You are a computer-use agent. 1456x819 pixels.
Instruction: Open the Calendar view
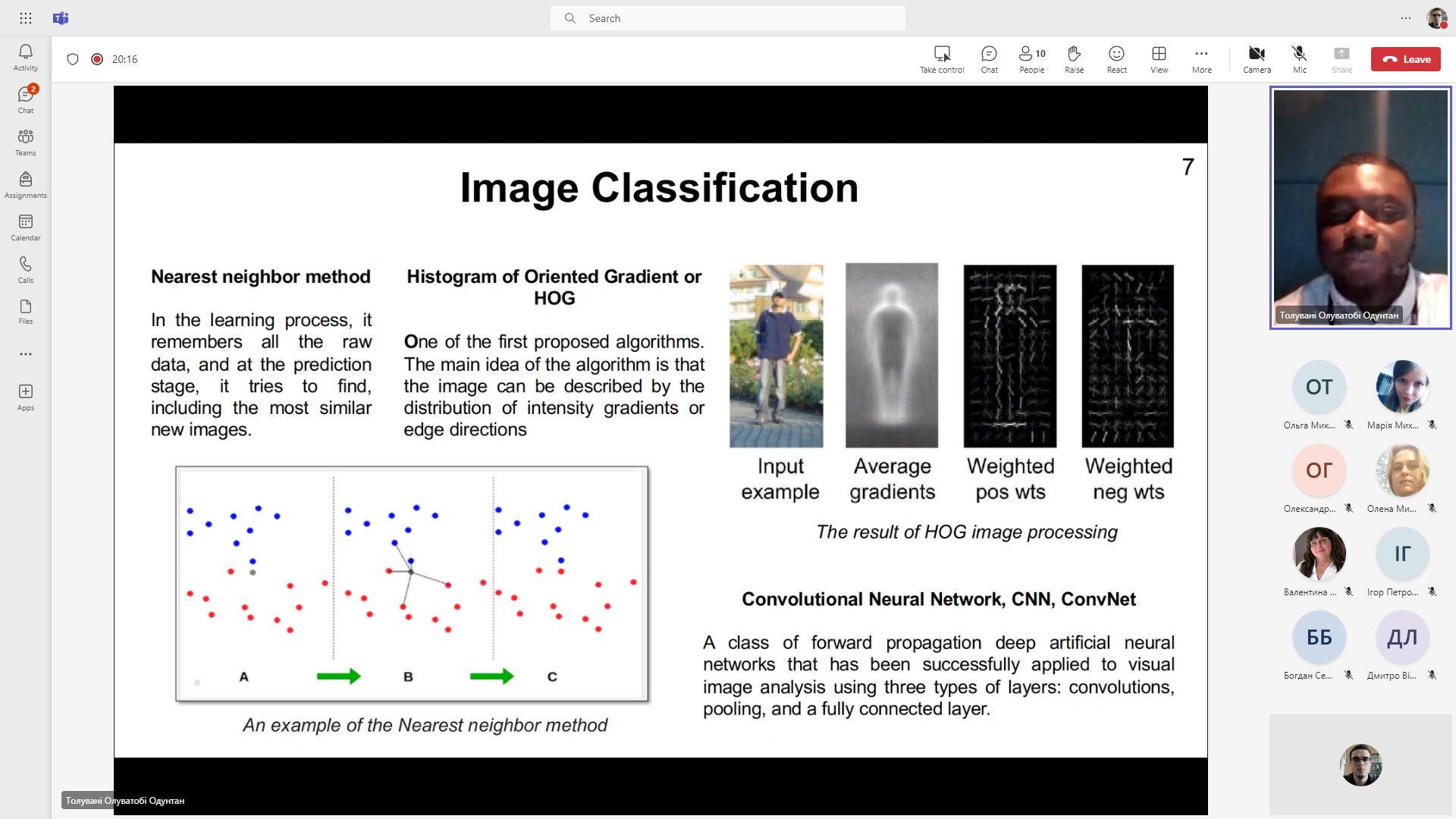25,227
